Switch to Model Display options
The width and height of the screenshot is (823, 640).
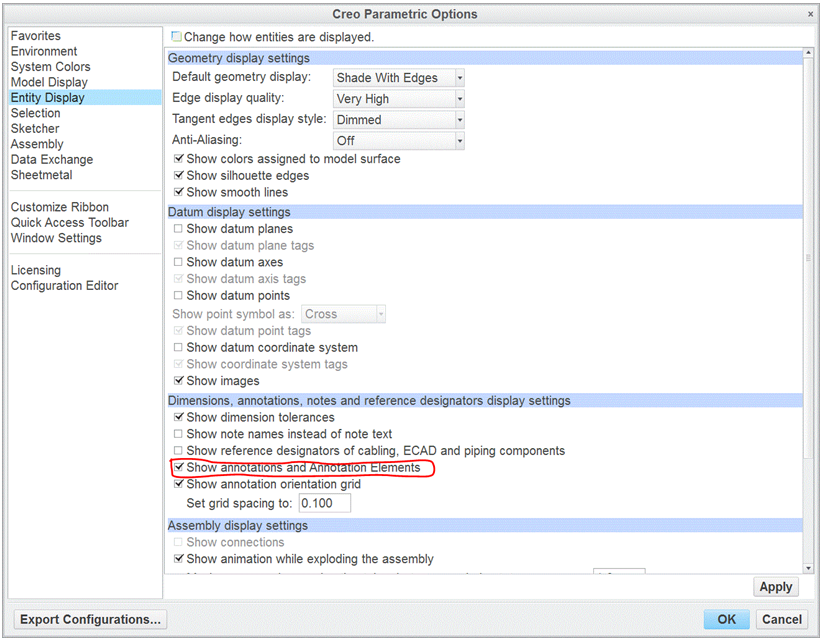pos(49,82)
